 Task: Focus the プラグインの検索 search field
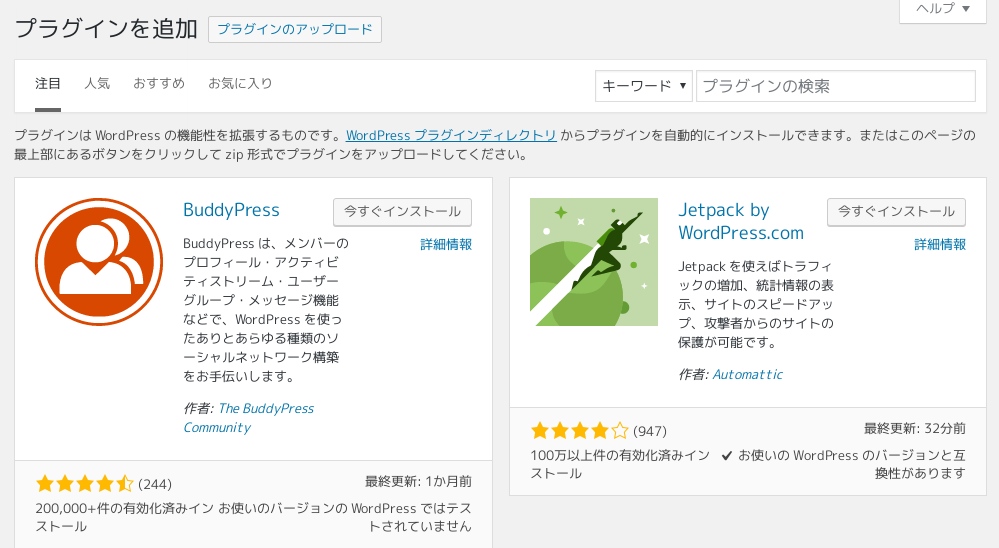(x=836, y=86)
